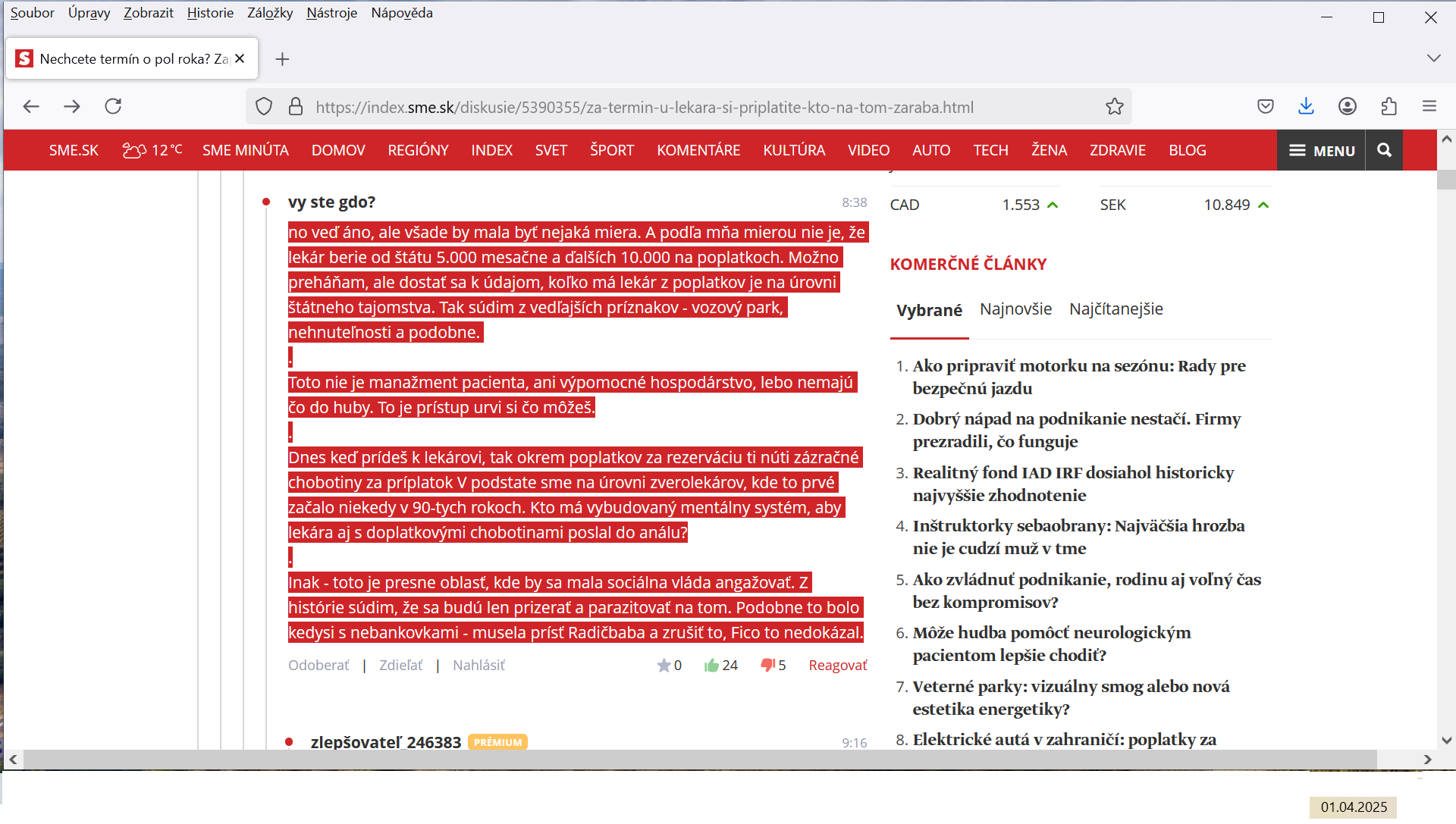Open the KOMENTÁRE section
The height and width of the screenshot is (824, 1456).
(x=698, y=150)
